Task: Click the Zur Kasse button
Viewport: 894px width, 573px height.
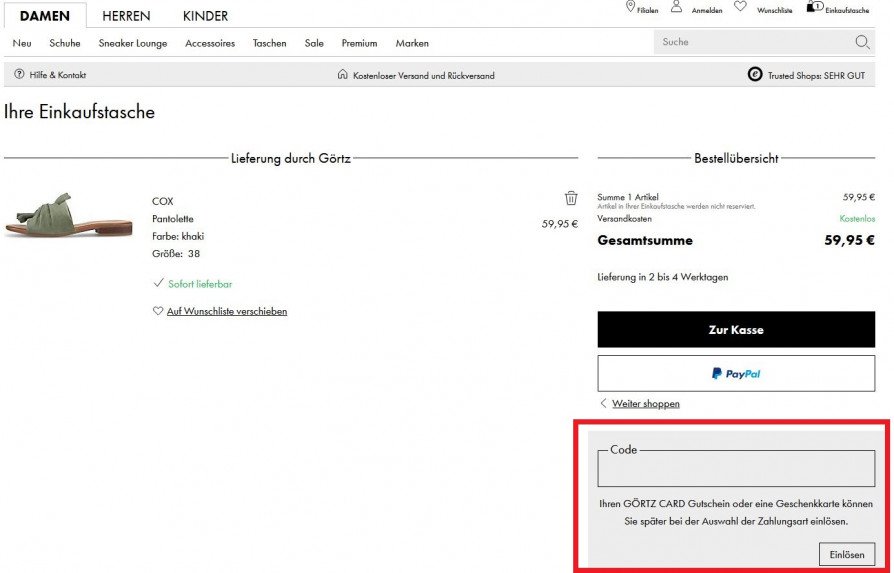Action: (736, 330)
